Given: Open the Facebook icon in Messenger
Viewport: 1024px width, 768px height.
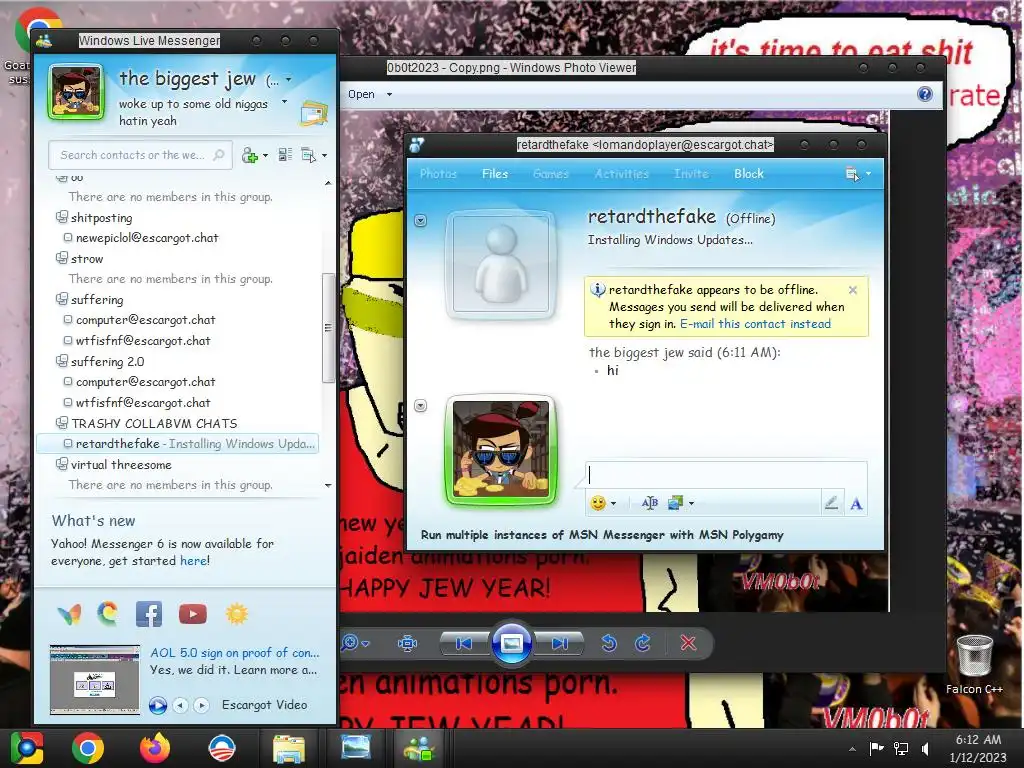Looking at the screenshot, I should pos(149,614).
